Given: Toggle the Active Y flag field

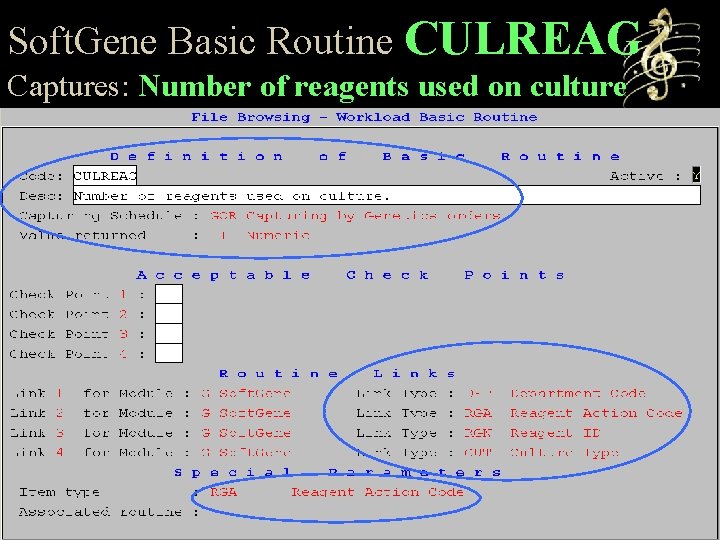Looking at the screenshot, I should tap(696, 175).
